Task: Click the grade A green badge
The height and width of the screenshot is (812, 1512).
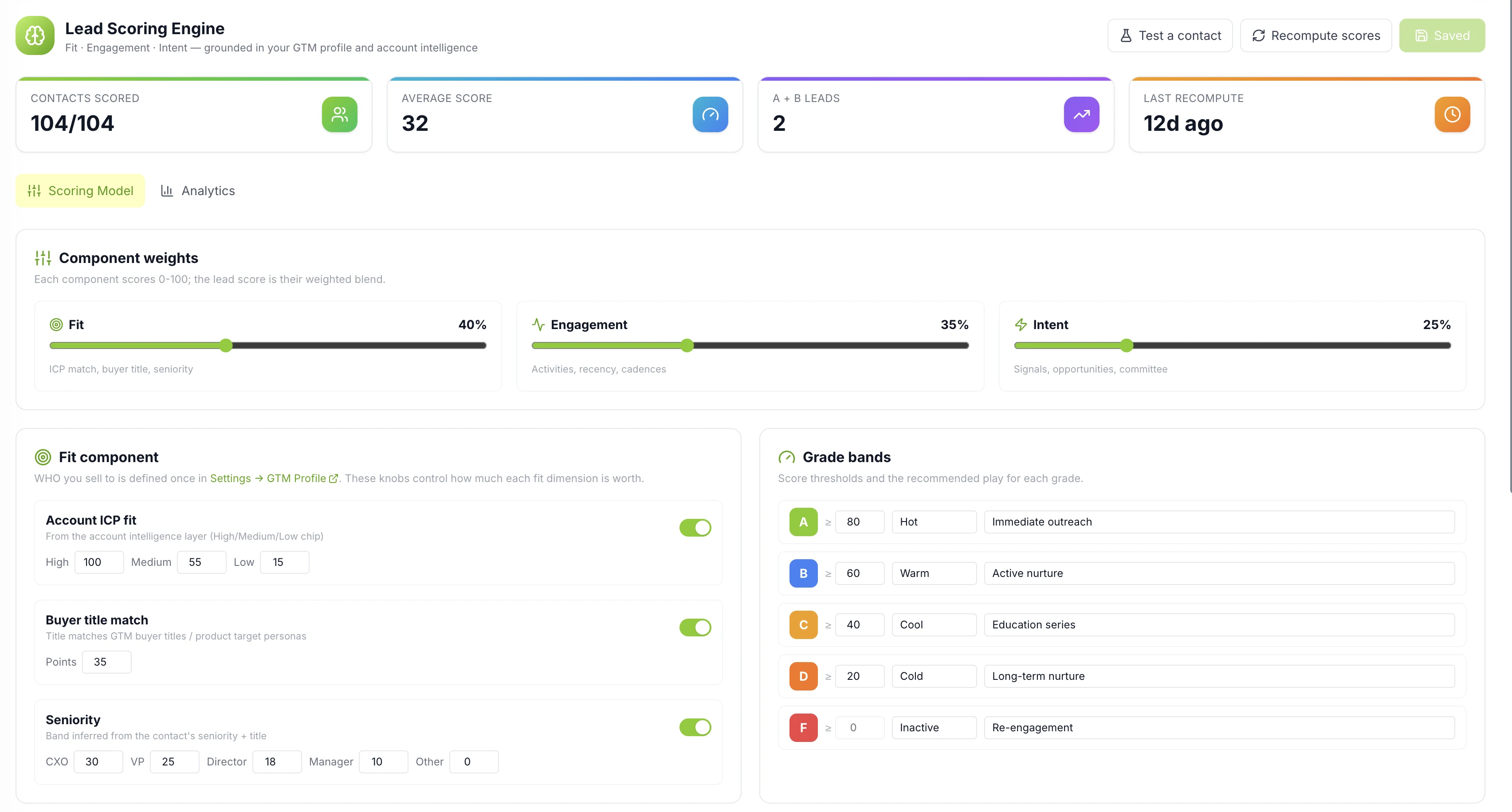Action: [x=804, y=522]
